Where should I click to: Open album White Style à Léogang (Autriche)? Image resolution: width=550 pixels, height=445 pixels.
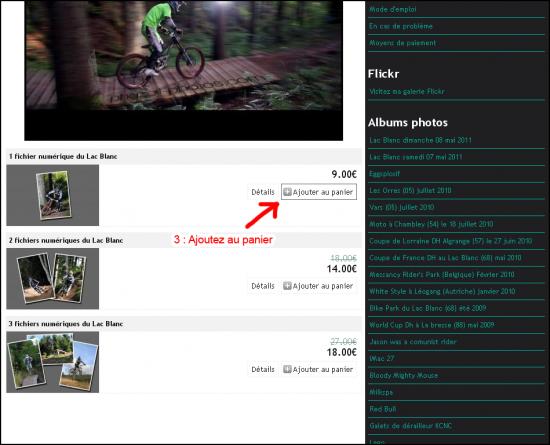pyautogui.click(x=442, y=291)
